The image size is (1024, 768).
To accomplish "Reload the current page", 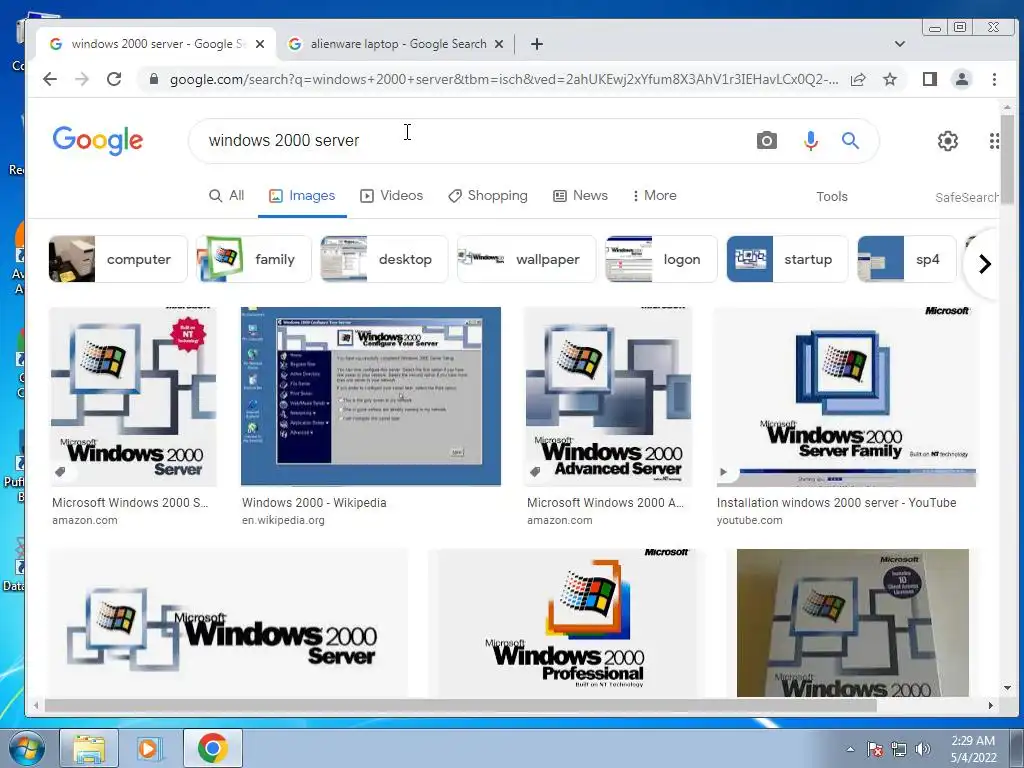I will point(114,80).
